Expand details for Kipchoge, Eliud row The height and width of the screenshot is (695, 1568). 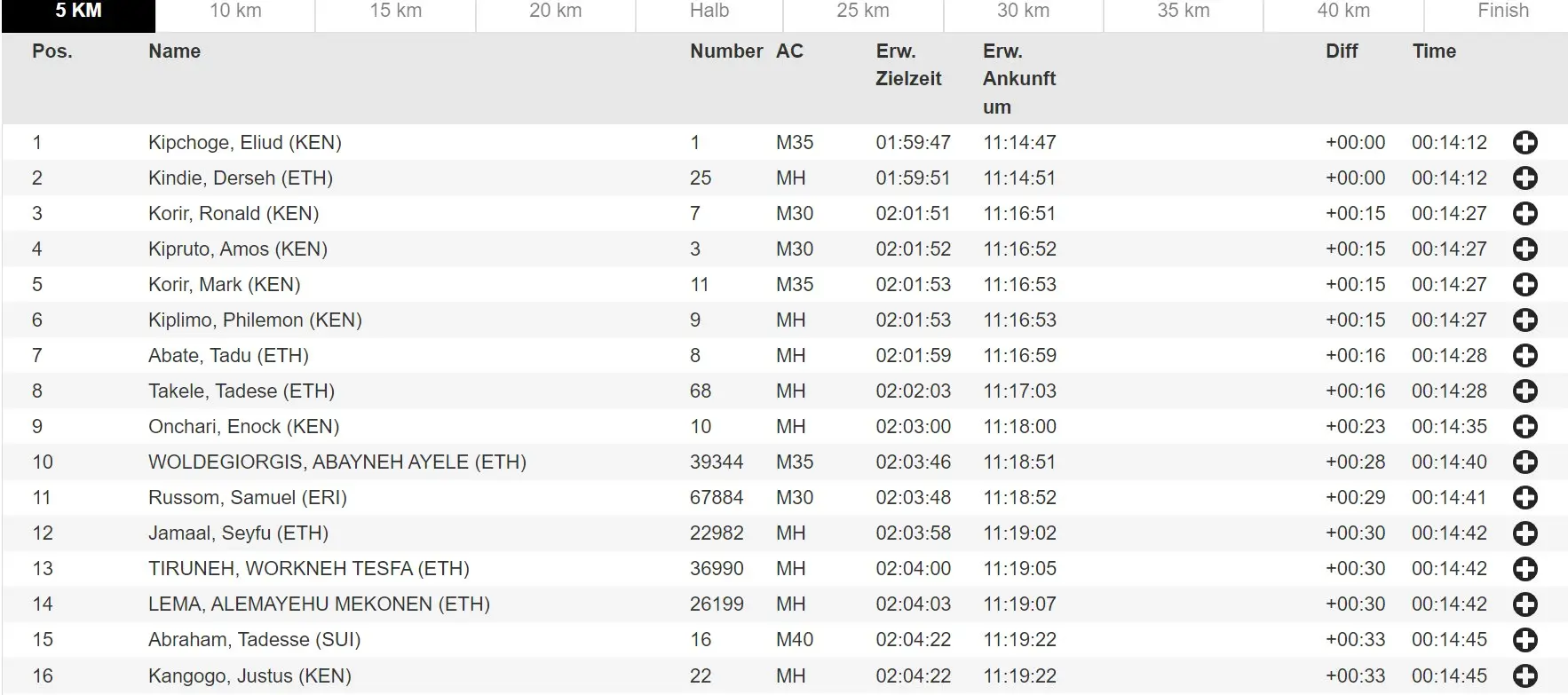pos(1524,143)
